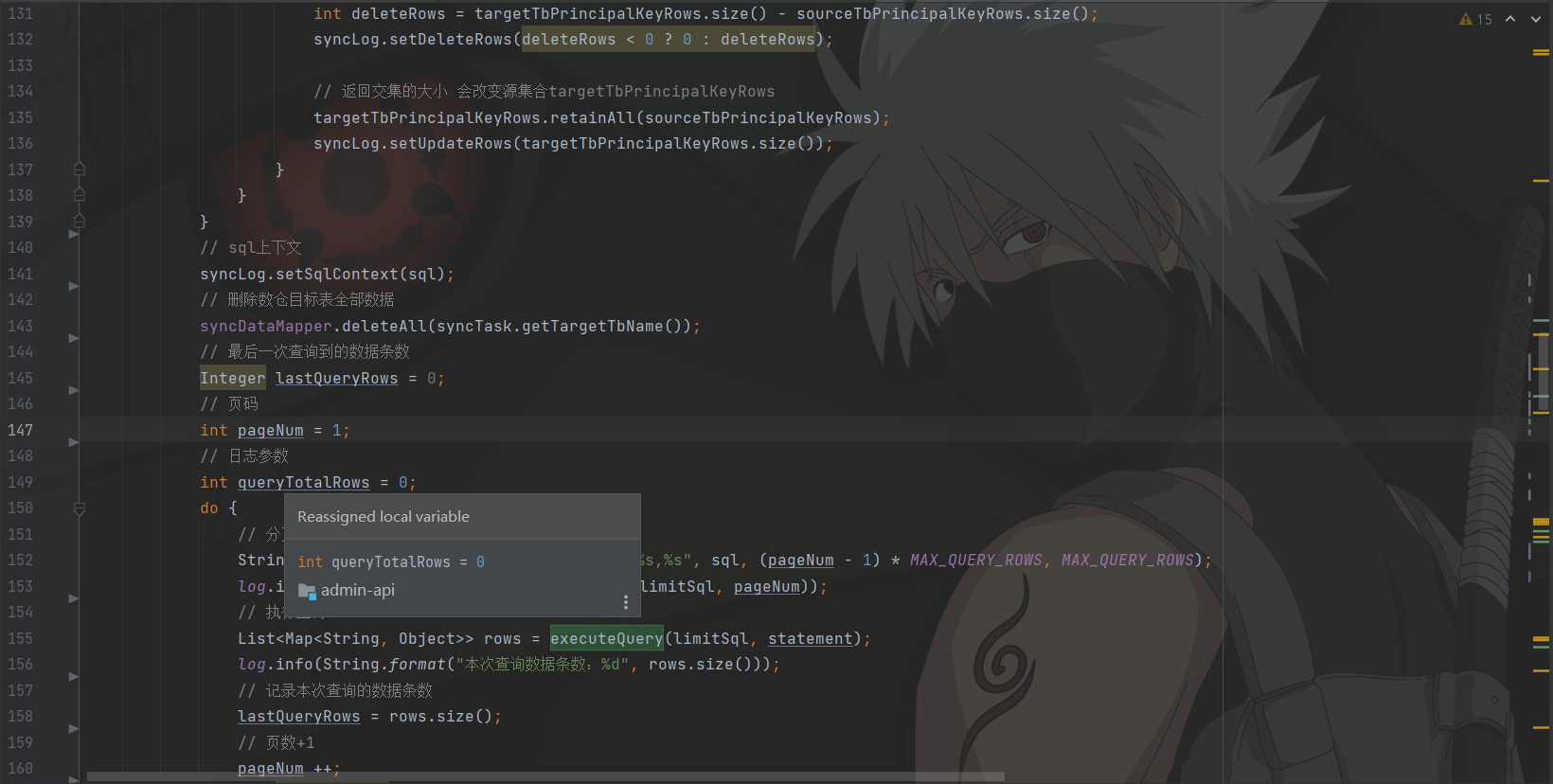Click the Integer type keyword on line 145
This screenshot has height=784, width=1553.
pyautogui.click(x=233, y=378)
